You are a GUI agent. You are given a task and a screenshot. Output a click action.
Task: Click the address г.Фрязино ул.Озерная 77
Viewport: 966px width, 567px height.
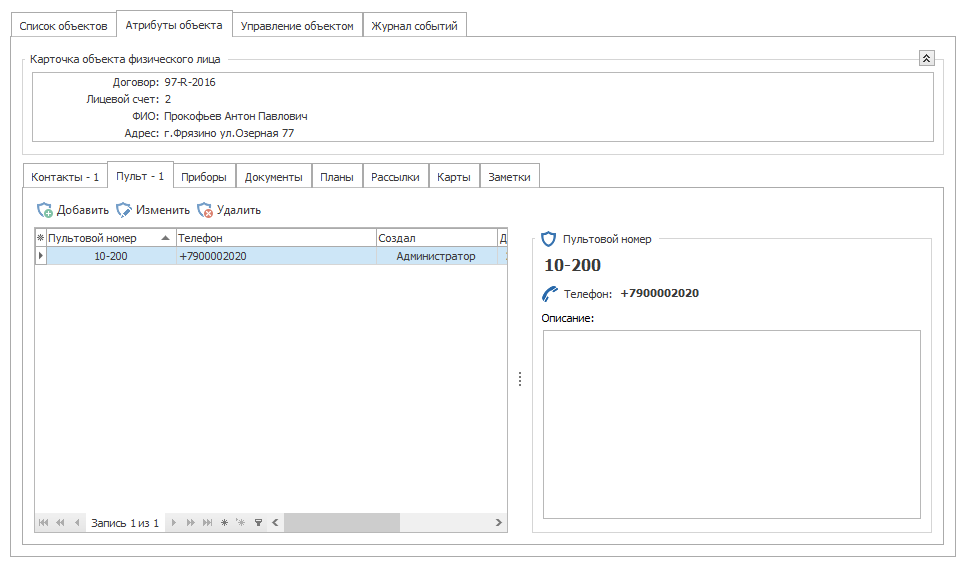click(x=229, y=133)
